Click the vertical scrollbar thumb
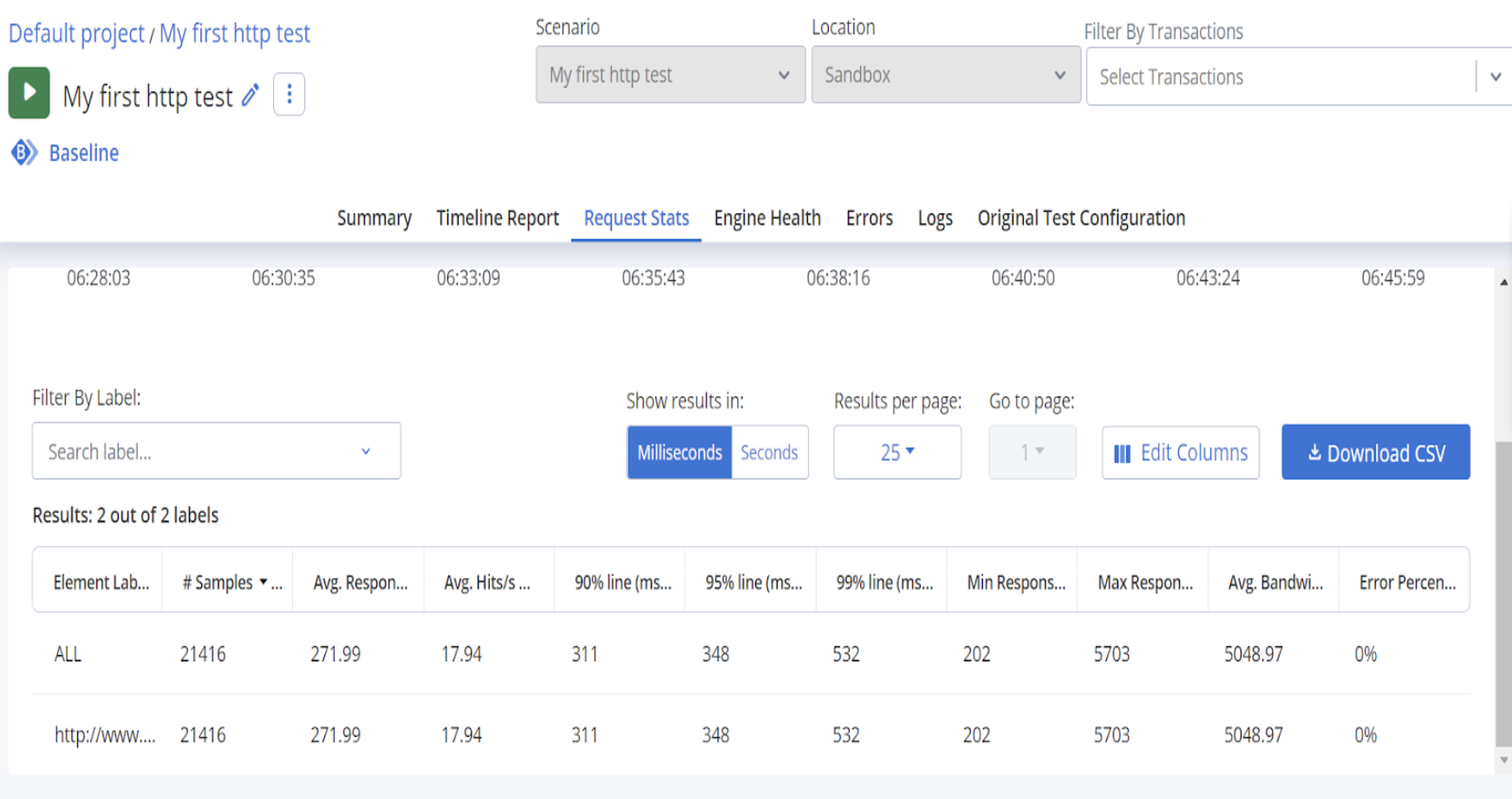 (1503, 594)
